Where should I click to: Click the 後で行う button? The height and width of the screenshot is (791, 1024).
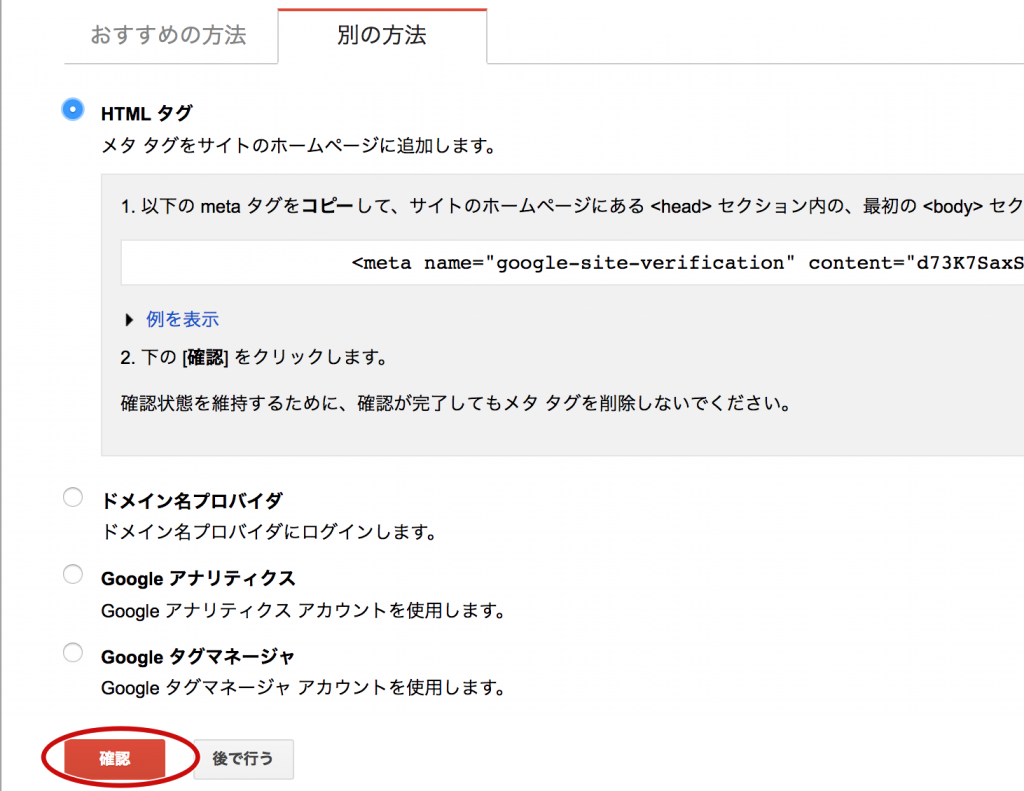[243, 758]
